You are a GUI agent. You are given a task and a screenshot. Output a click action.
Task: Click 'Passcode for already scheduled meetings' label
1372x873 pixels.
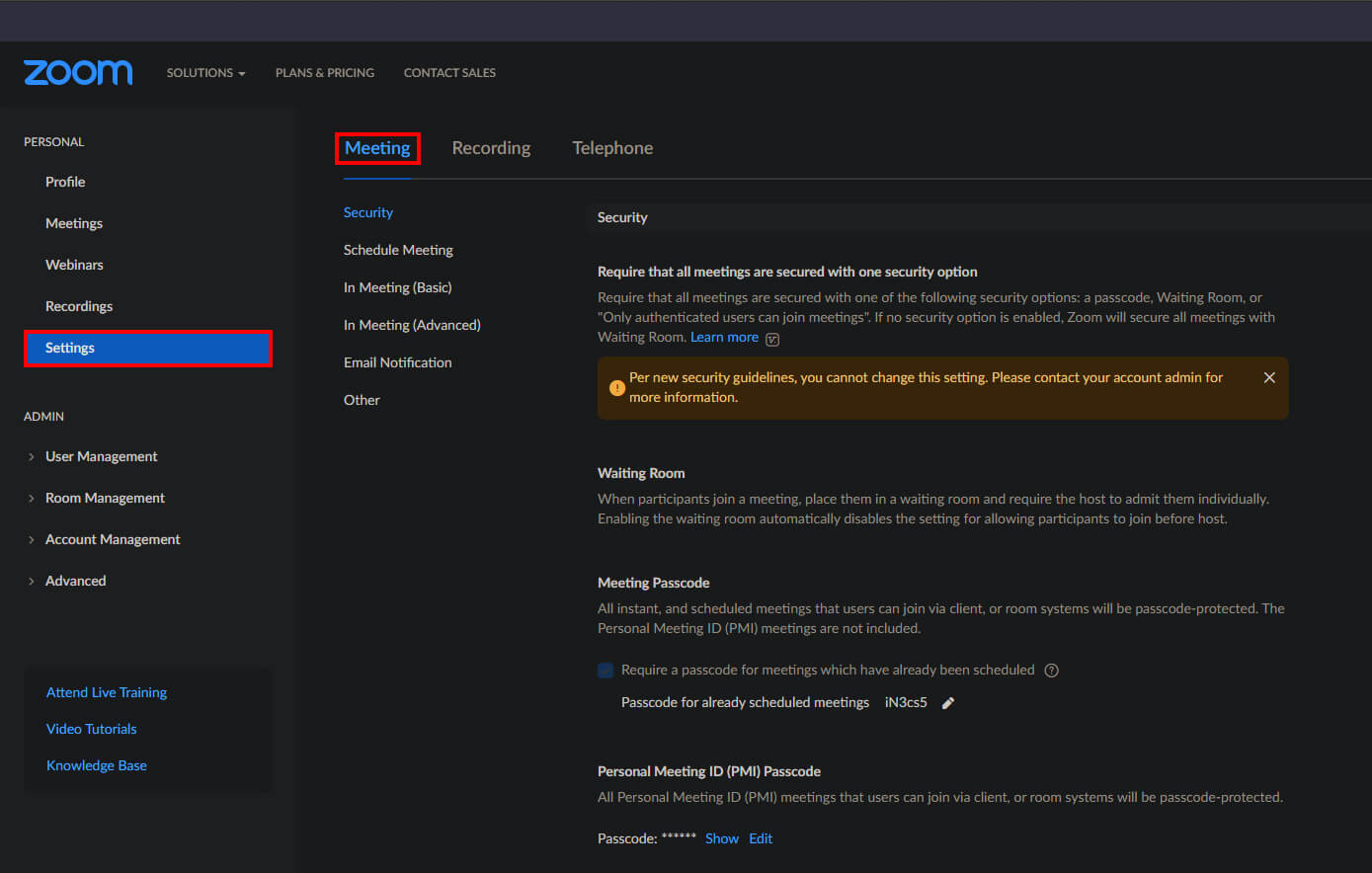click(x=745, y=702)
